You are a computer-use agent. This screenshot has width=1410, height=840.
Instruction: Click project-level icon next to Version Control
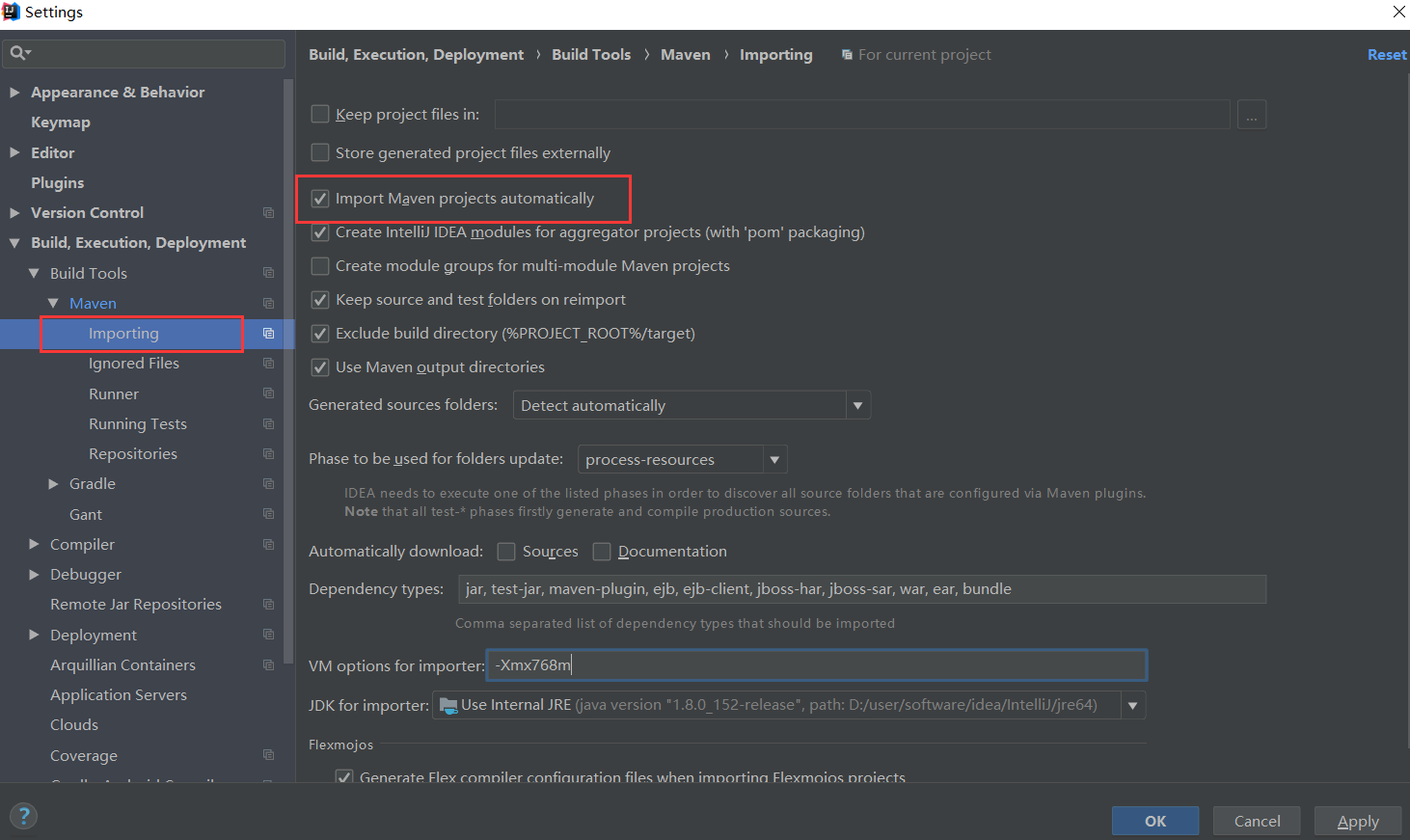[269, 213]
